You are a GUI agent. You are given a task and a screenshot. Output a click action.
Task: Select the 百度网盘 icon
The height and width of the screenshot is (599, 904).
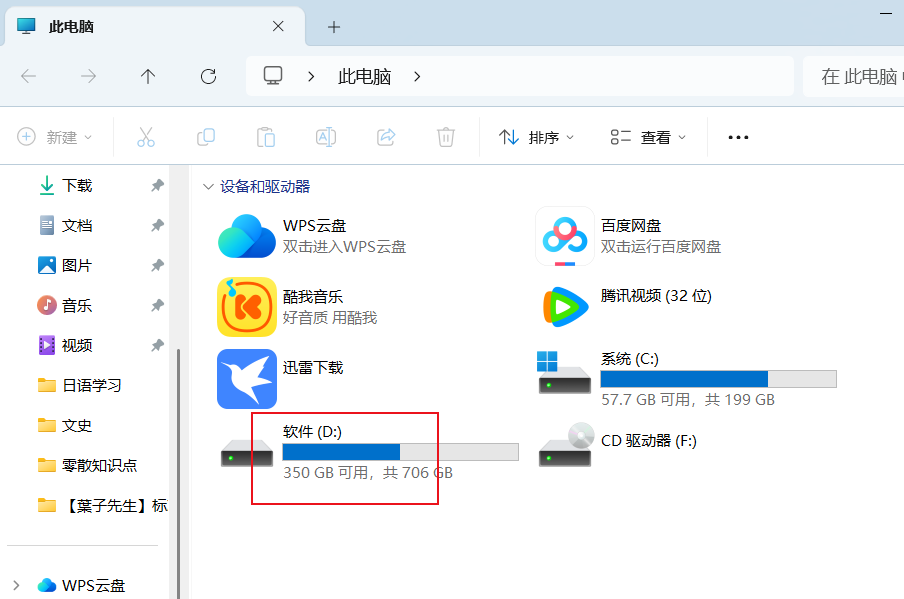(x=564, y=236)
